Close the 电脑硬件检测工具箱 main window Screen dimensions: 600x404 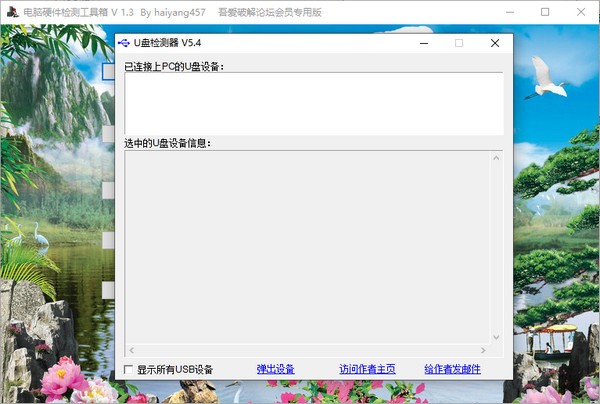[x=581, y=12]
